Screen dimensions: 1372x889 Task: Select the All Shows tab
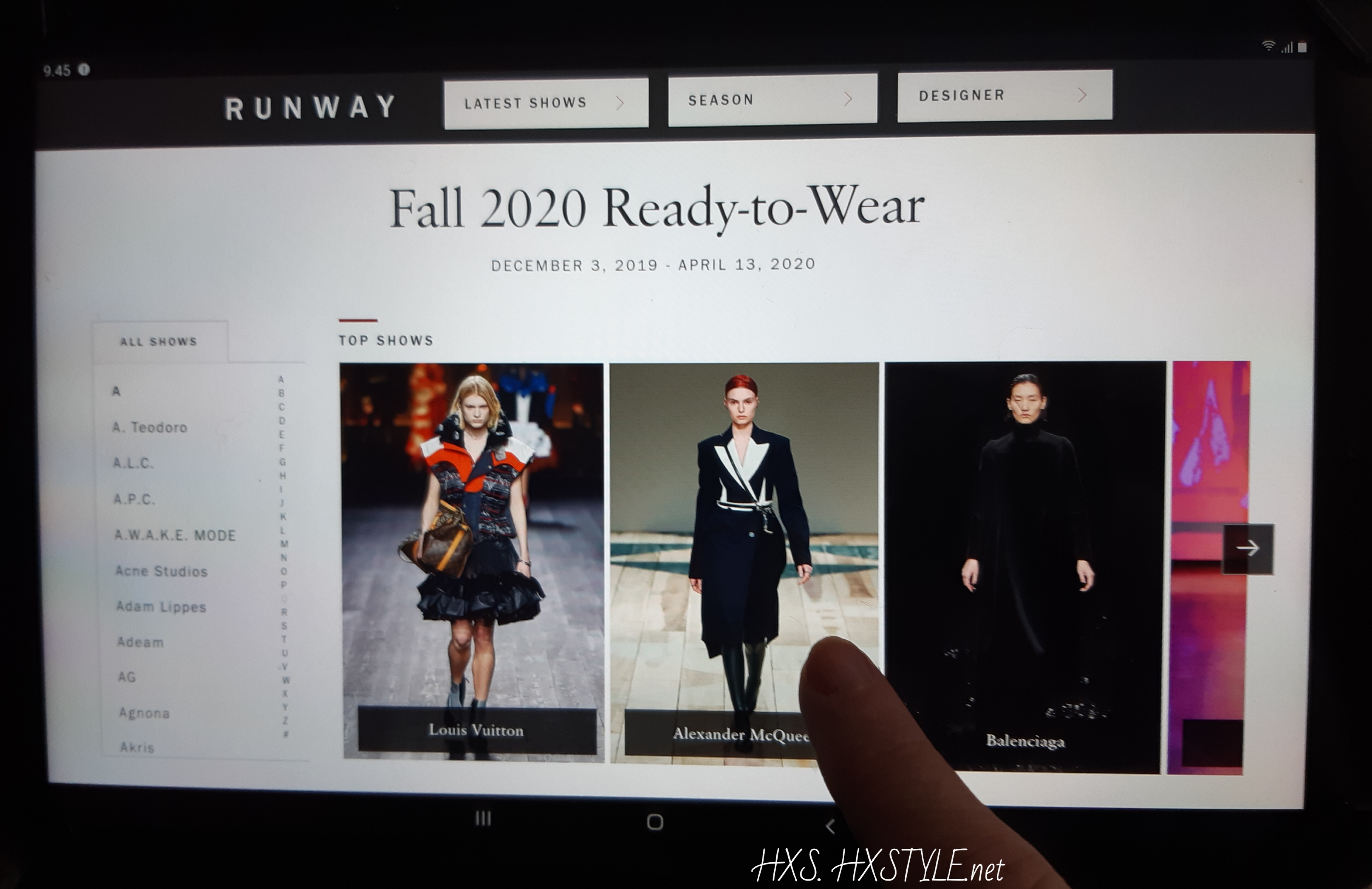click(160, 342)
